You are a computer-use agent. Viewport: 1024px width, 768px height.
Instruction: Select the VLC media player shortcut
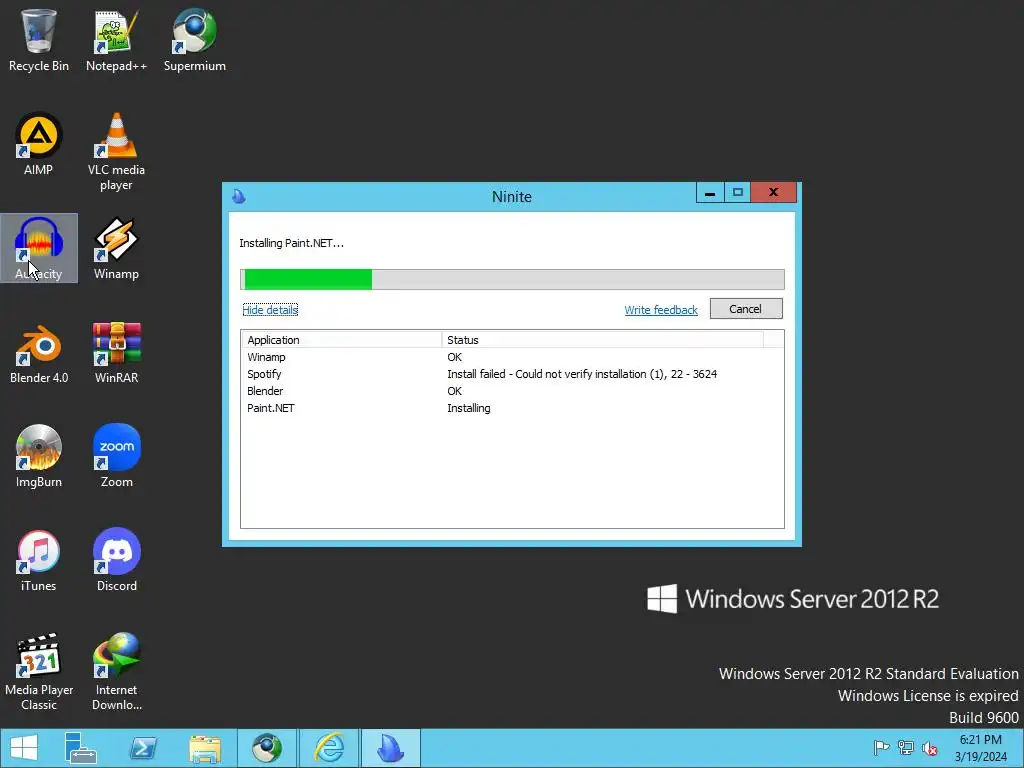pyautogui.click(x=116, y=152)
